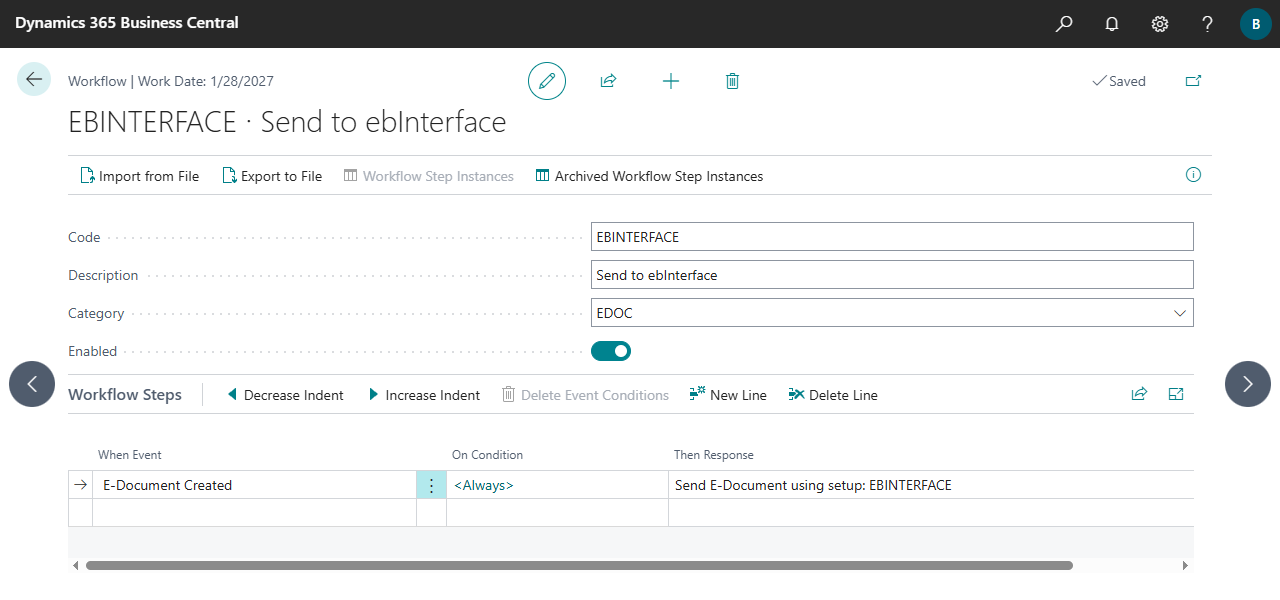Toggle the Enabled switch
This screenshot has height=600, width=1280.
[611, 351]
